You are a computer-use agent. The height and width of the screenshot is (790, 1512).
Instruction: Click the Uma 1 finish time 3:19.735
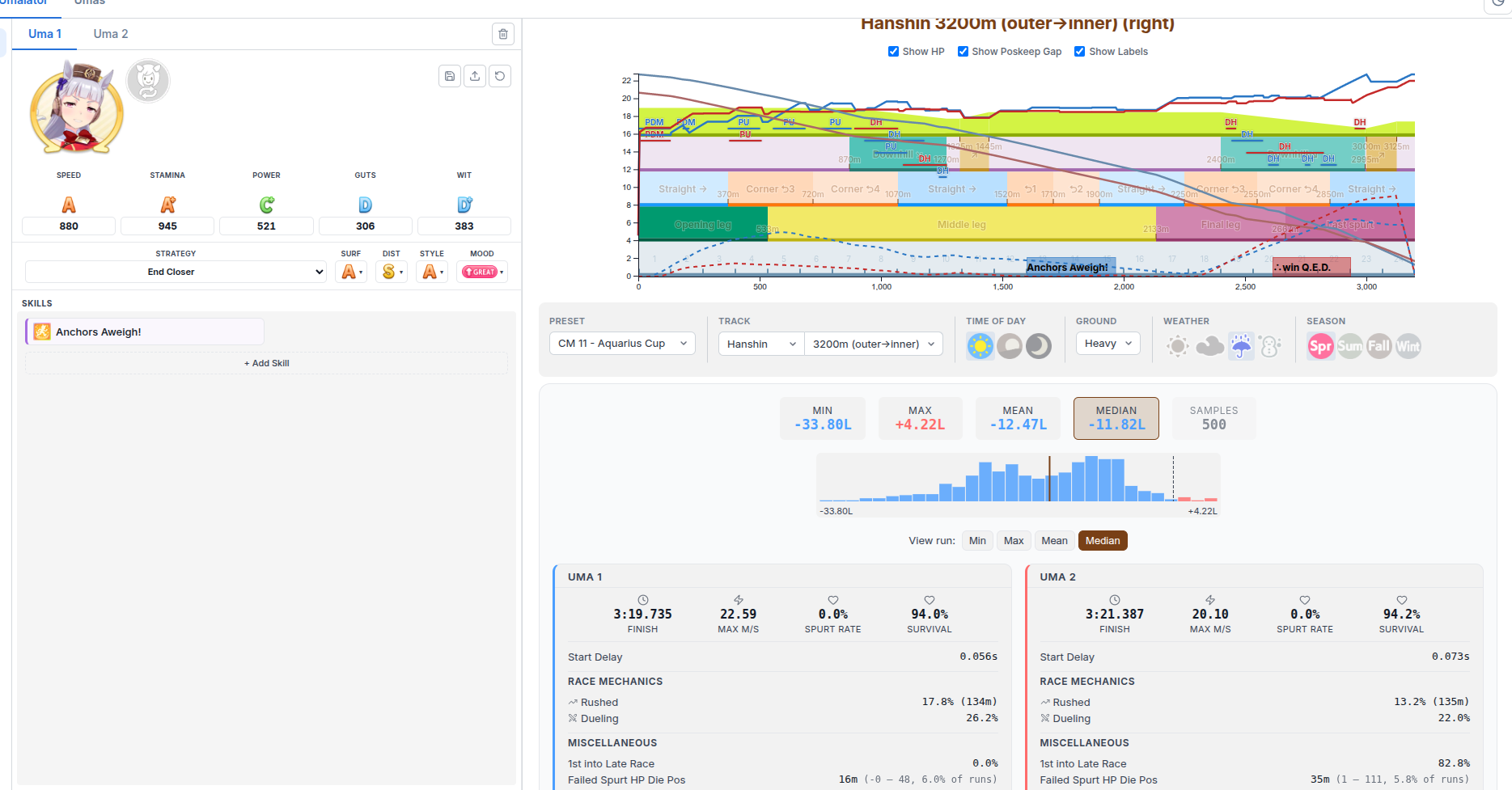(642, 615)
